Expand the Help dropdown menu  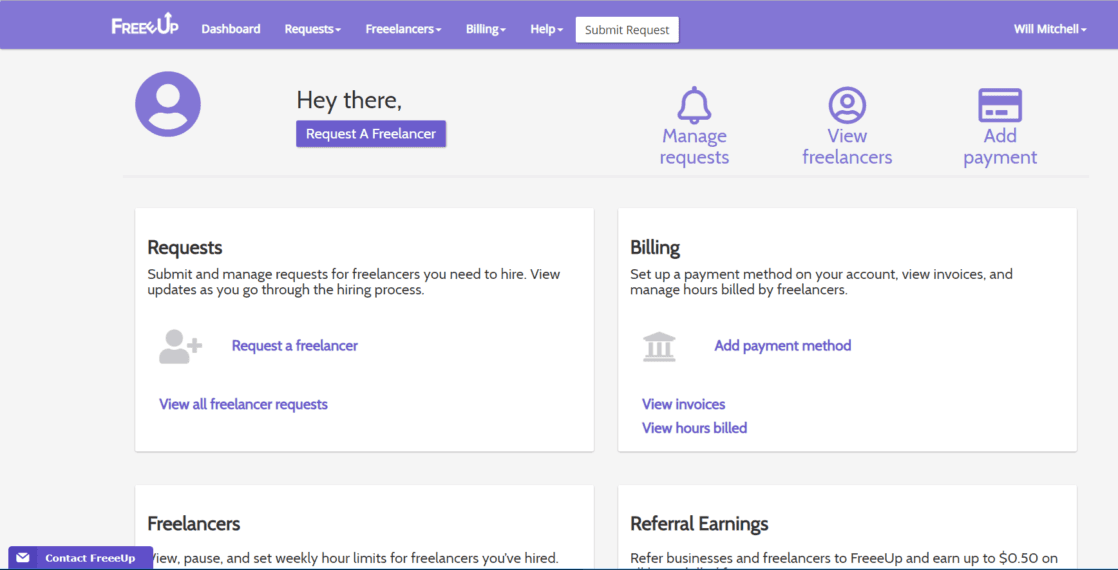coord(546,29)
